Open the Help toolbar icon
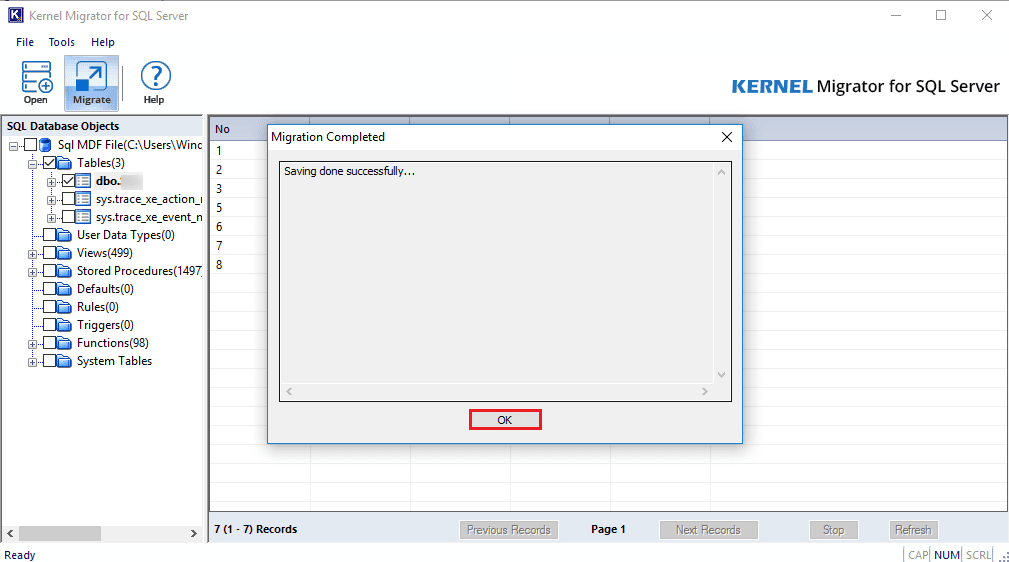Screen dimensions: 1009x562 (x=154, y=82)
